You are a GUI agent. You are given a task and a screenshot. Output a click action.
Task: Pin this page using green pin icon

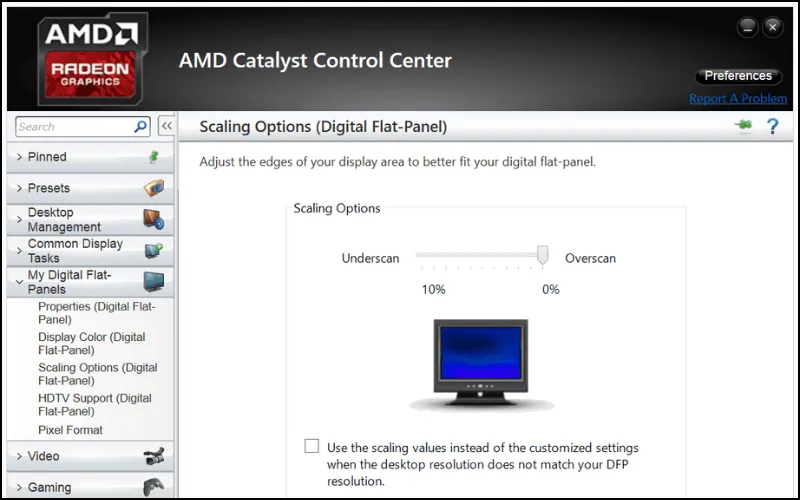pyautogui.click(x=744, y=125)
